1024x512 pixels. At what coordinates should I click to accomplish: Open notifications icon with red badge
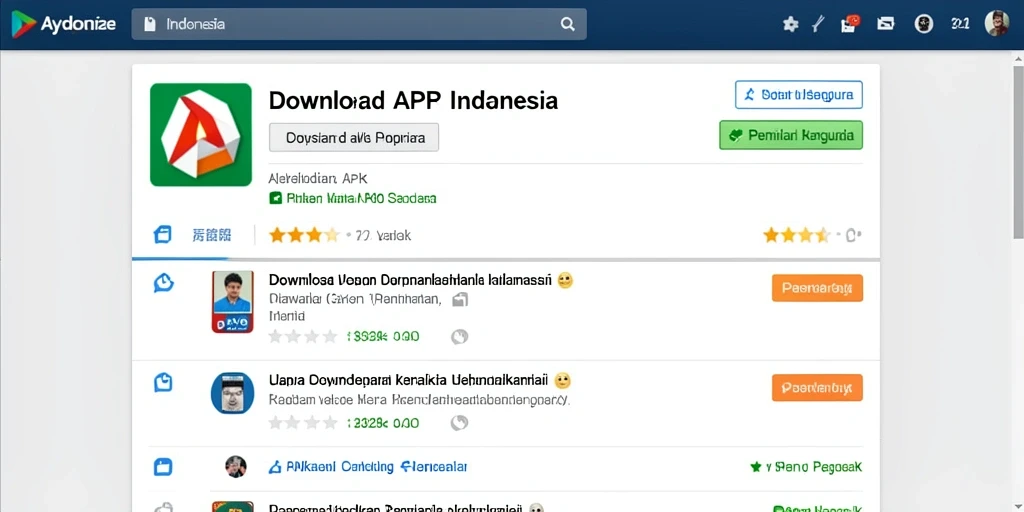click(850, 24)
